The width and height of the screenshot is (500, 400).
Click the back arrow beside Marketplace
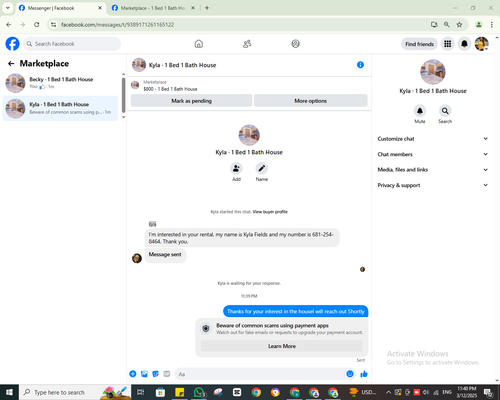coord(11,63)
